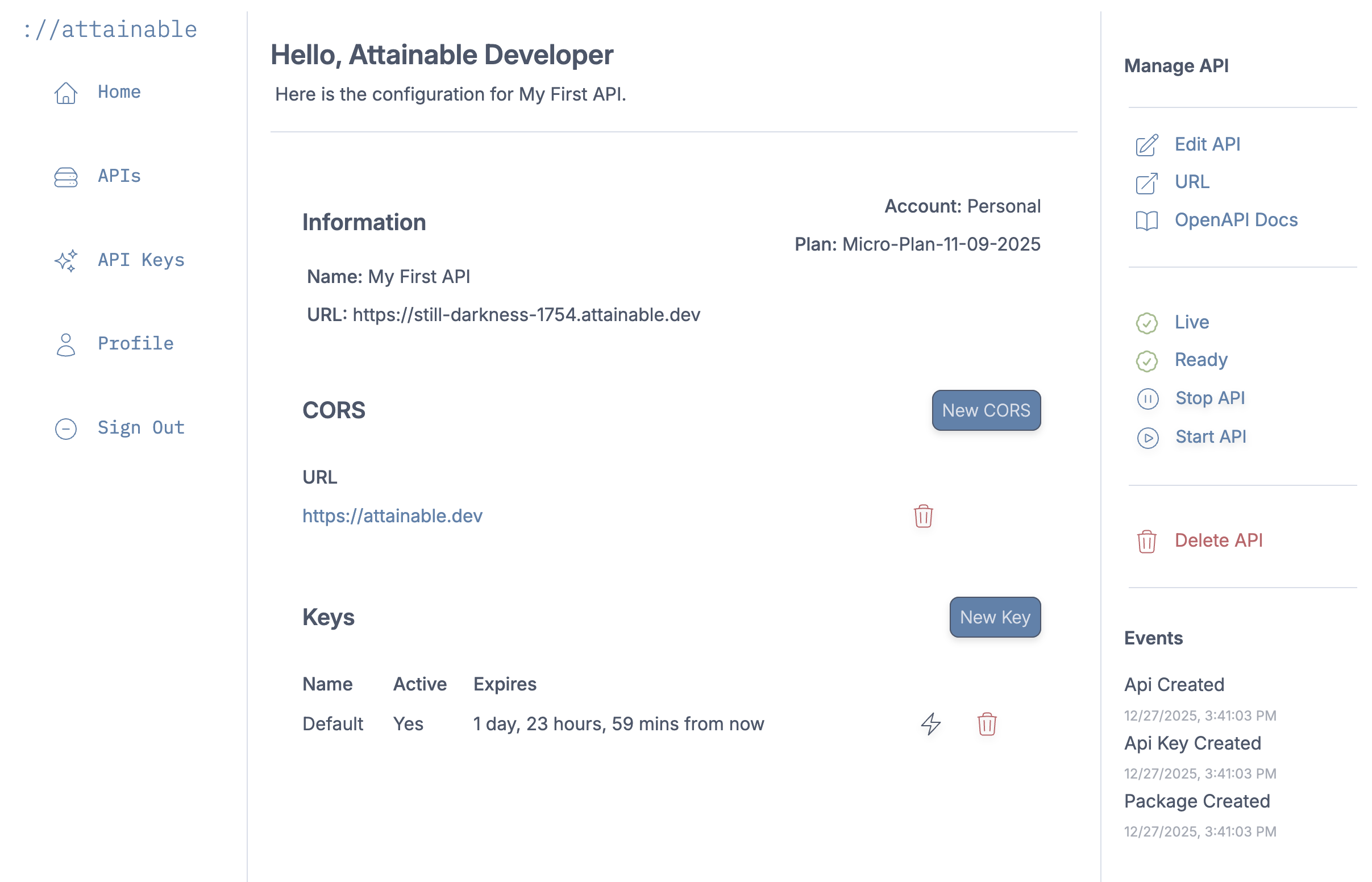Click the New Key button
This screenshot has height=882, width=1372.
(995, 617)
